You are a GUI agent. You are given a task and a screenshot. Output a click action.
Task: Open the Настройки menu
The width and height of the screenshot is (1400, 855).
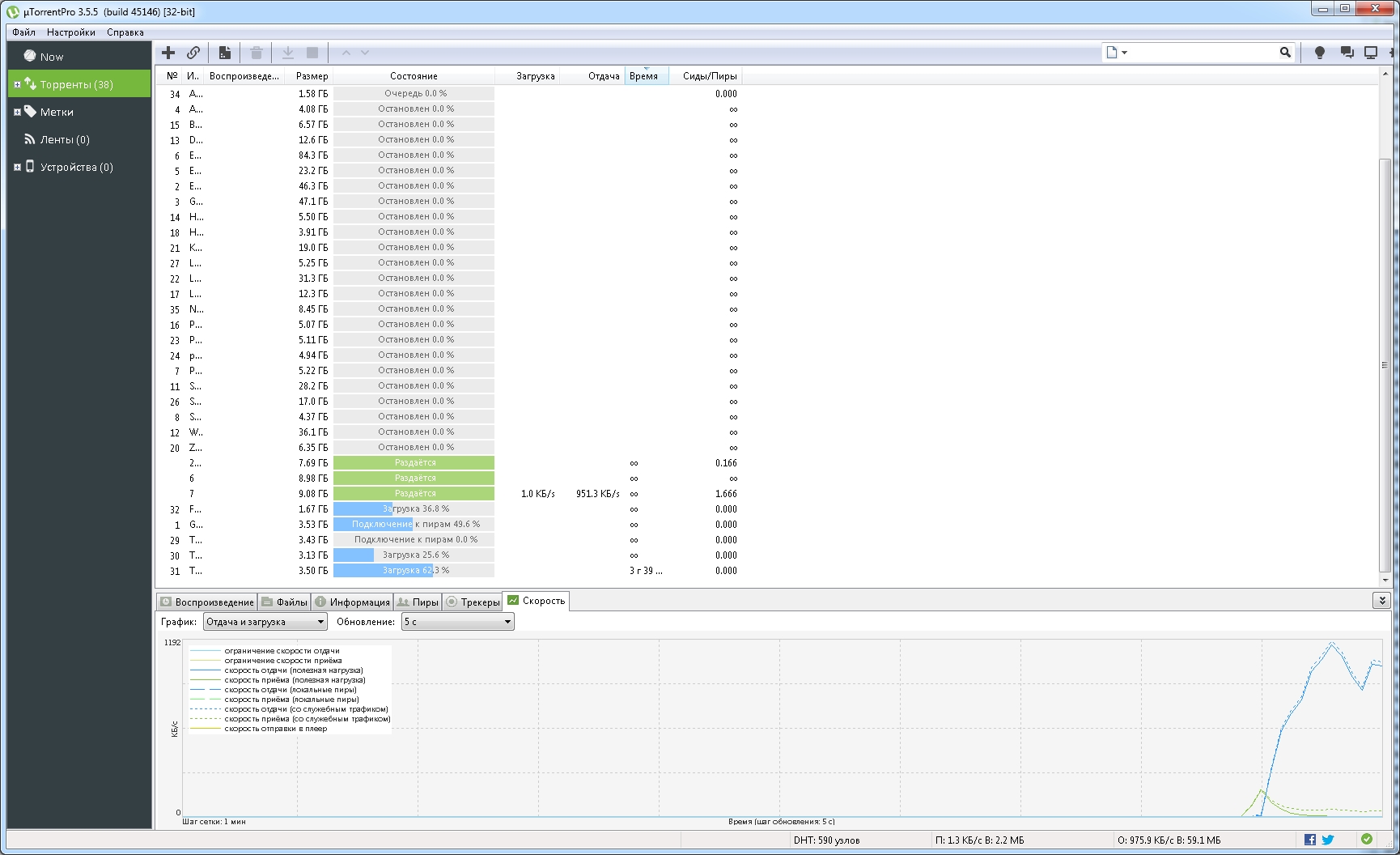point(71,32)
